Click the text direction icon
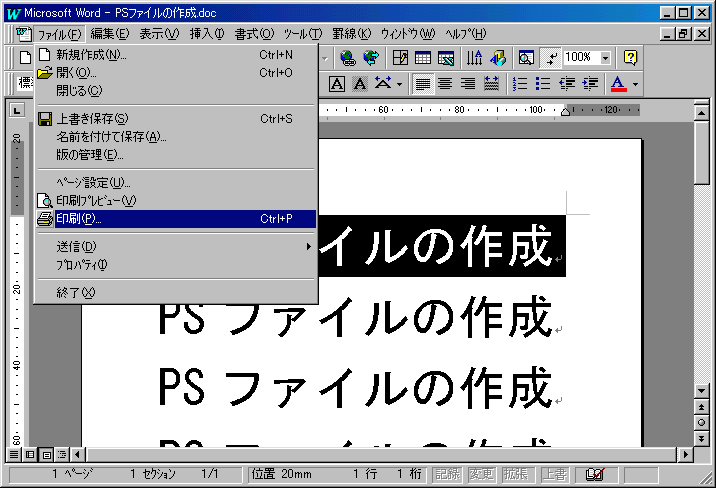The width and height of the screenshot is (716, 488). click(x=474, y=58)
